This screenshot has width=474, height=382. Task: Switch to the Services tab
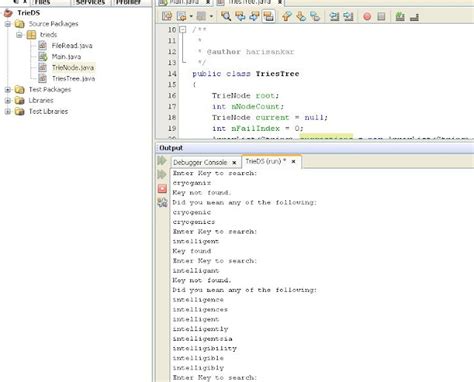pos(90,2)
